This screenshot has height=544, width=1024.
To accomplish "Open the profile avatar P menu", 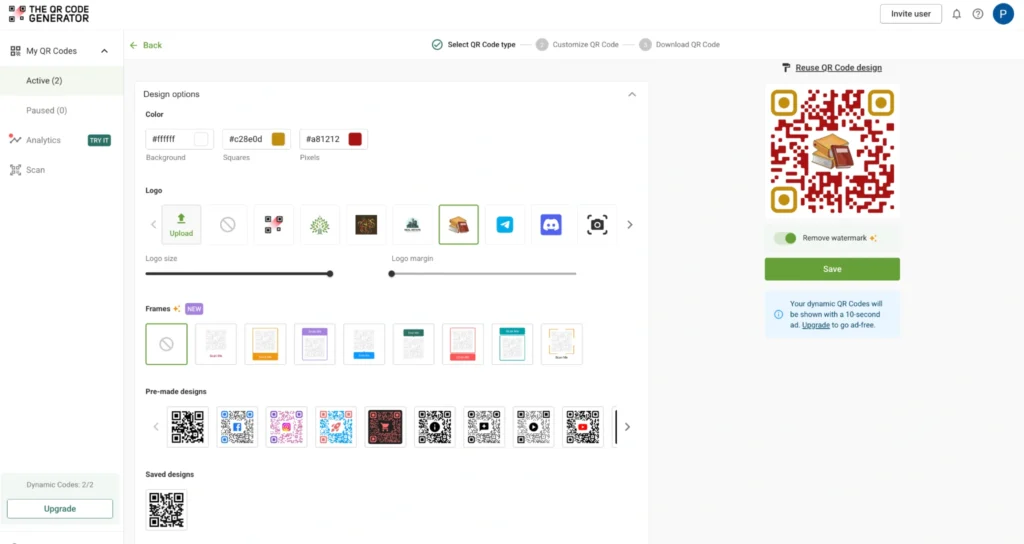I will [1003, 14].
